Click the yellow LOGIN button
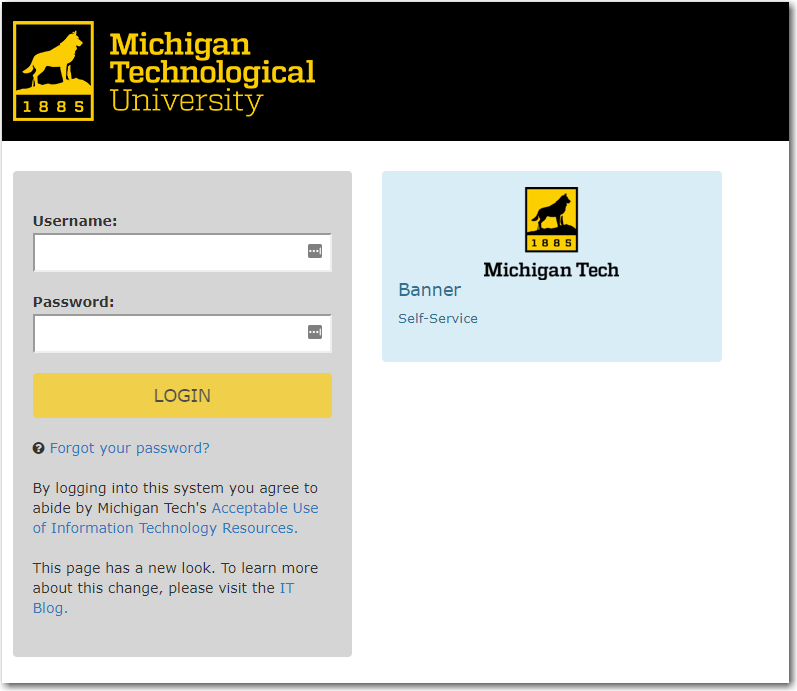 182,396
